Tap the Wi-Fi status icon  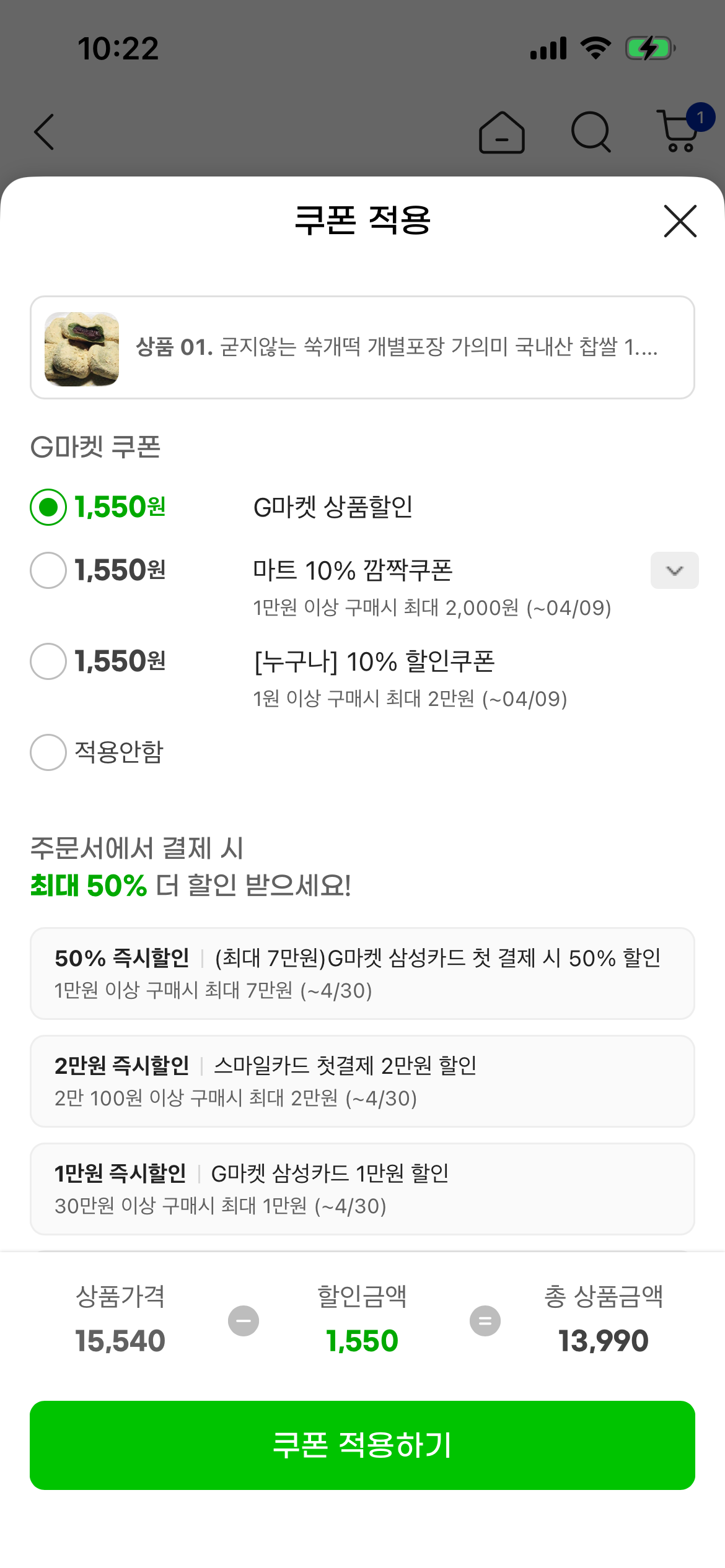(595, 48)
